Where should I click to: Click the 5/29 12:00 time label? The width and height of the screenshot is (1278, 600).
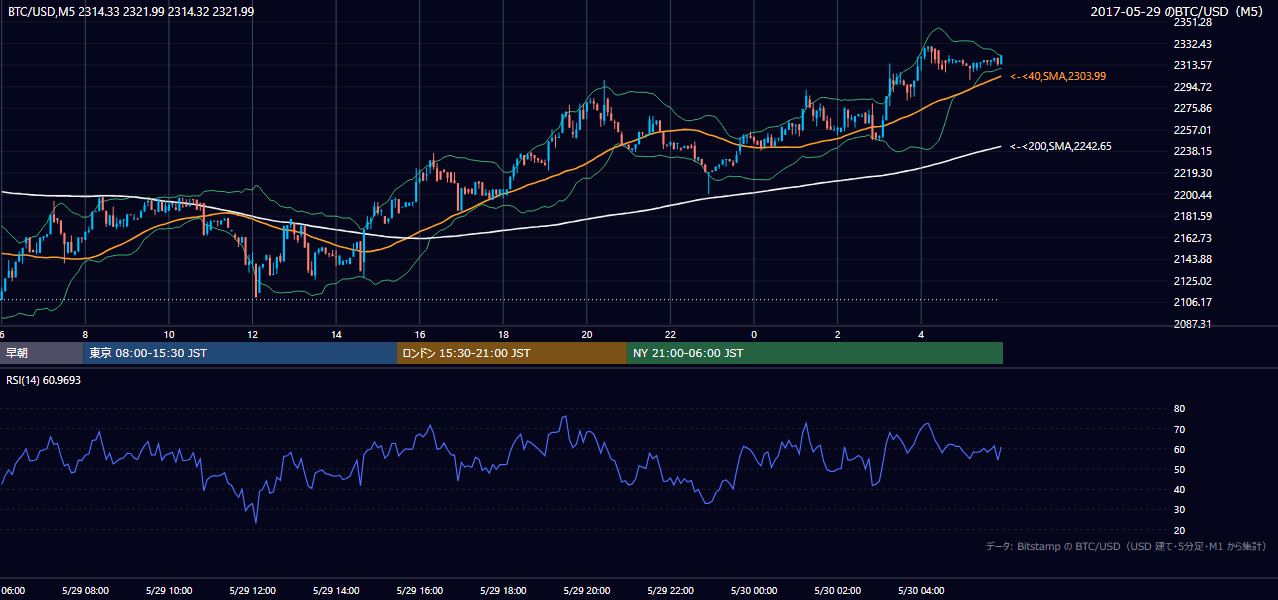252,590
